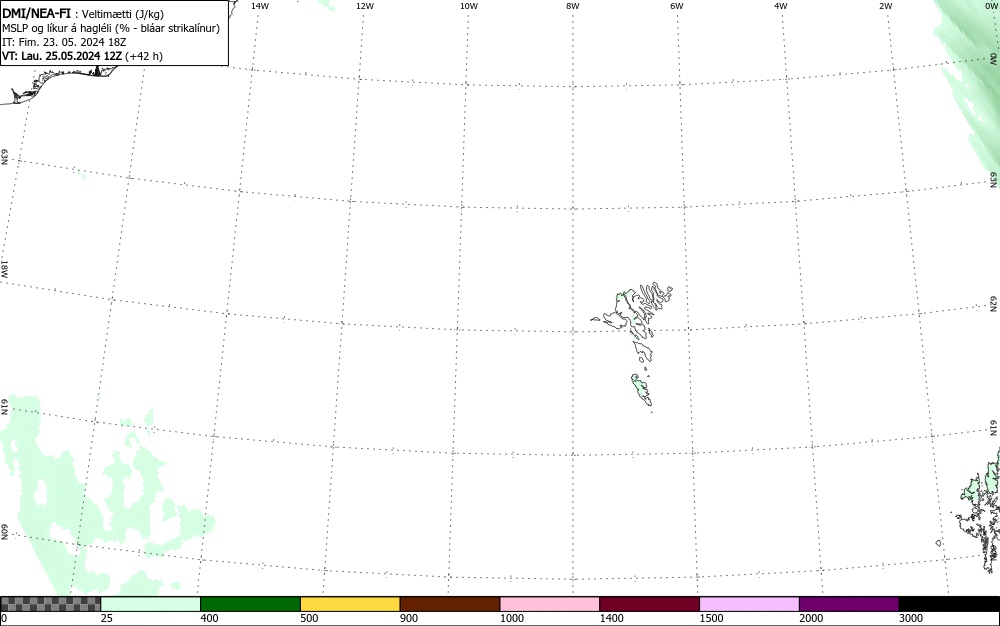Click the purple 2000-3000 legend swatch
This screenshot has width=1000, height=626.
point(849,604)
